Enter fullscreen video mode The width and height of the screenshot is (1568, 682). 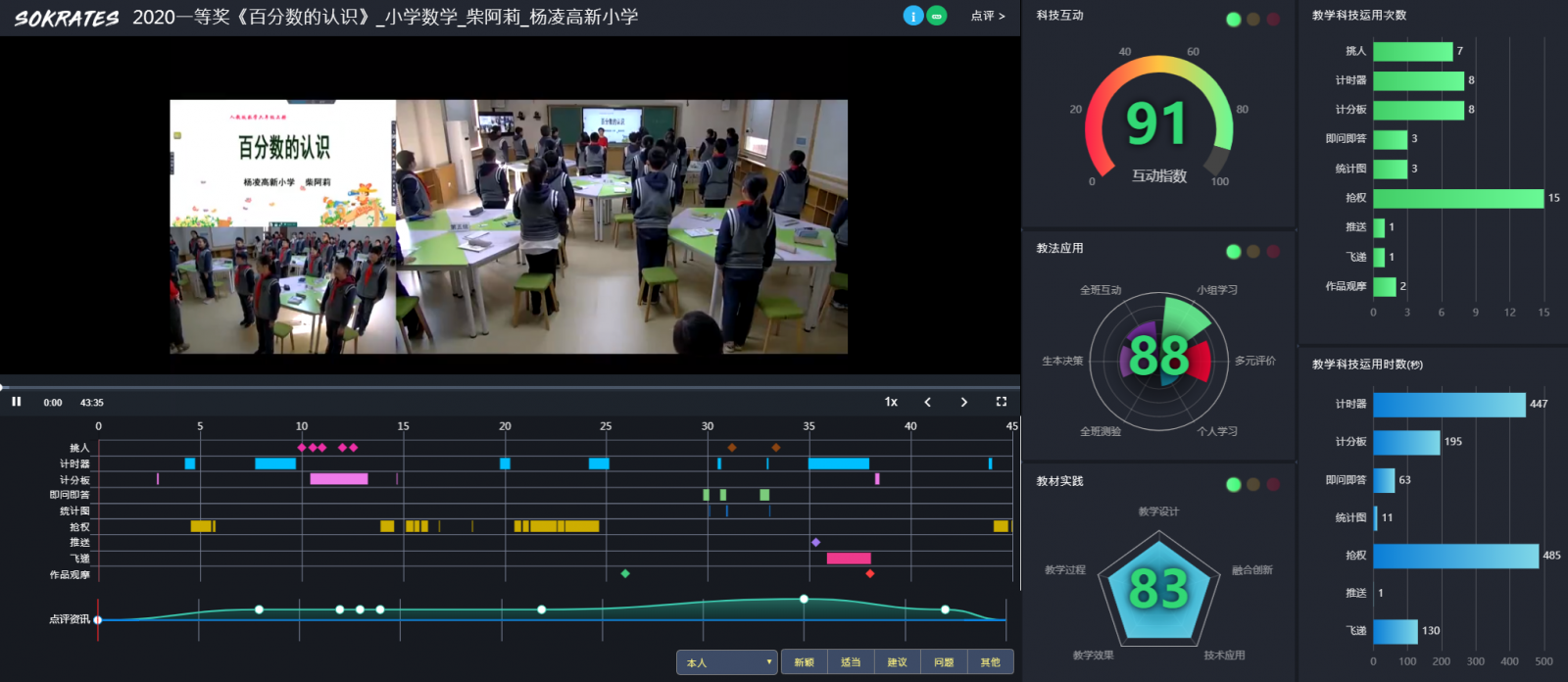1001,402
